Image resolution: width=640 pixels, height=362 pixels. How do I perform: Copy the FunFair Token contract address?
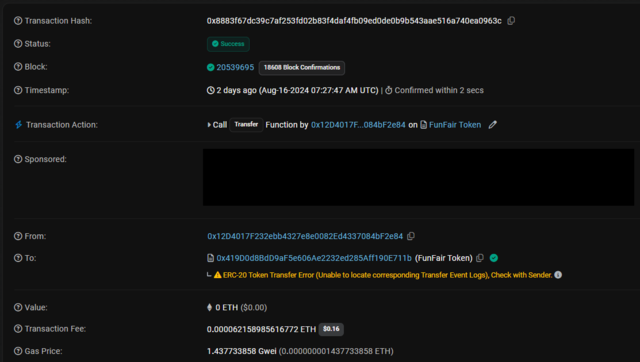[x=480, y=258]
